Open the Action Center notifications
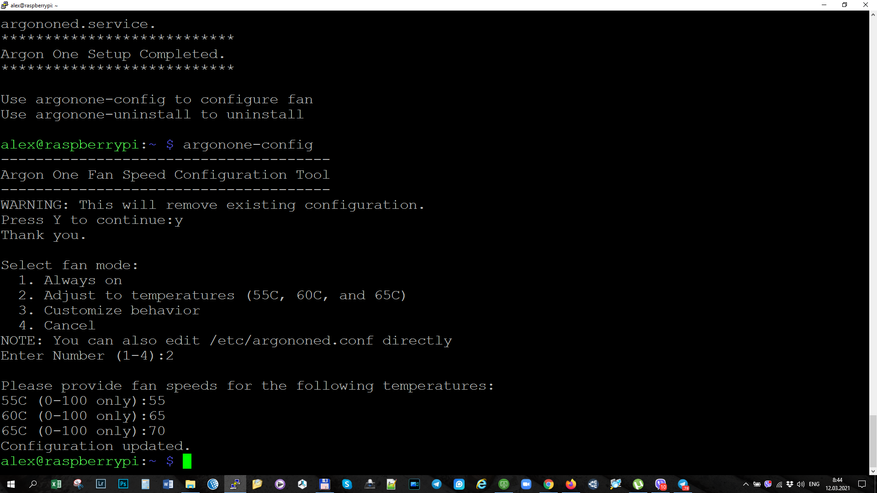The width and height of the screenshot is (877, 493). pyautogui.click(x=862, y=484)
